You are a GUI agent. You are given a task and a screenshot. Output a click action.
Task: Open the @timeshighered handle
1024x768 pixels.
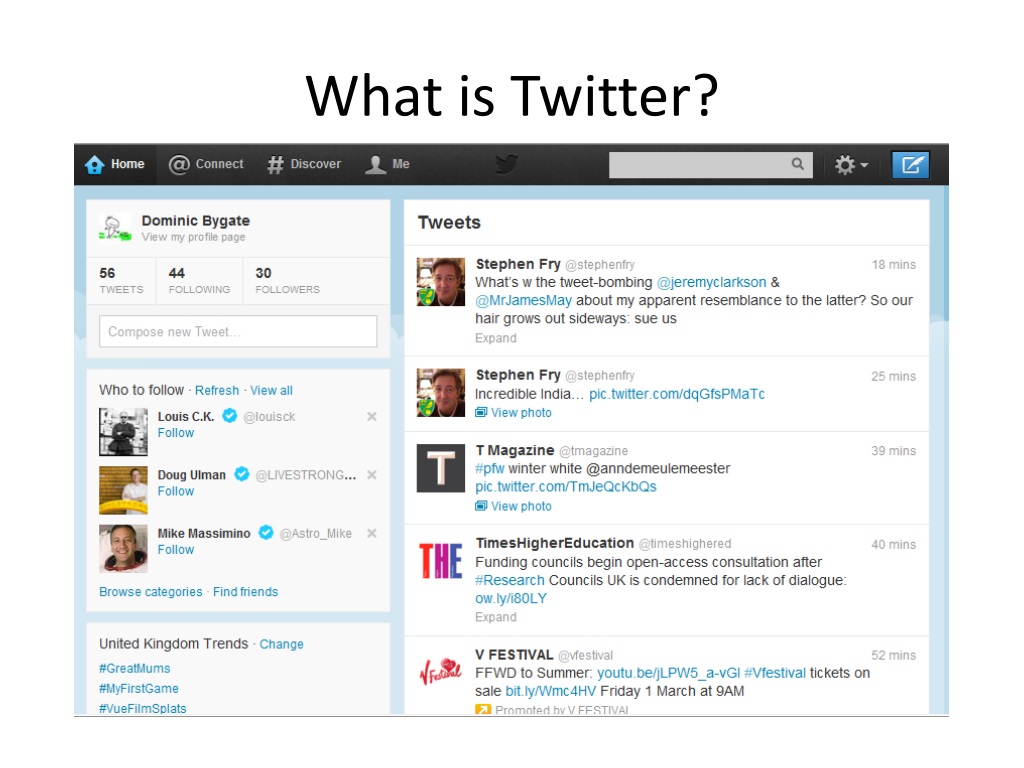tap(685, 543)
